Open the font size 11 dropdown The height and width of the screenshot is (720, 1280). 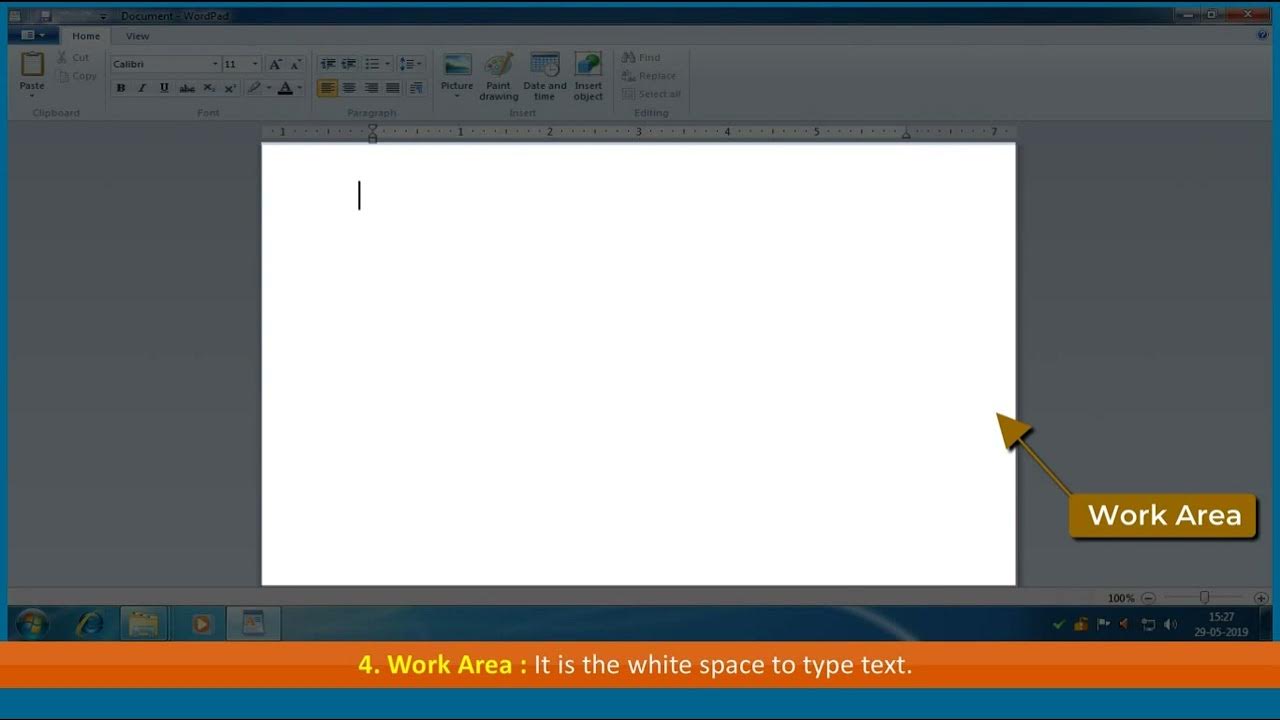point(255,64)
